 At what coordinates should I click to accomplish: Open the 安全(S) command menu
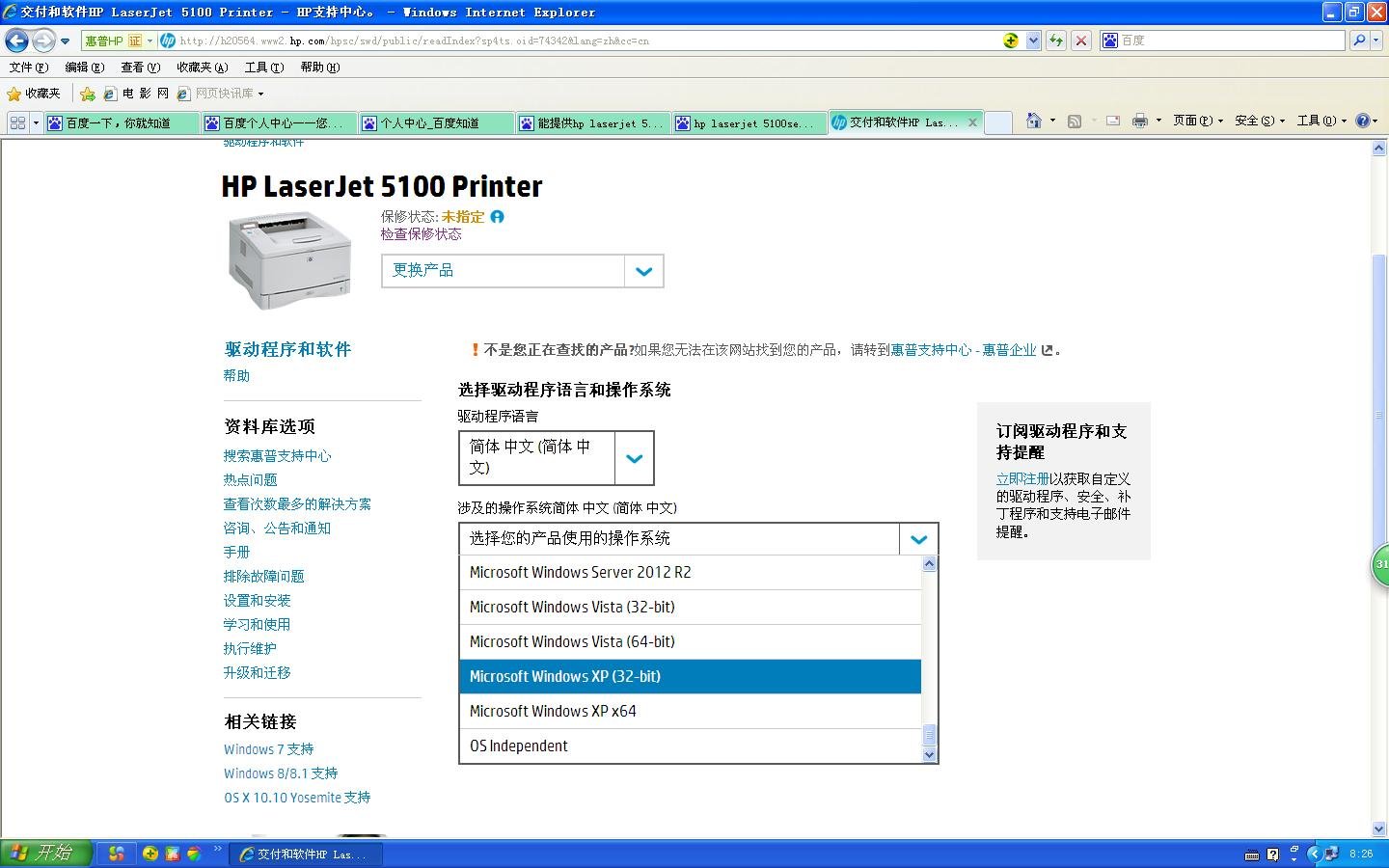(x=1259, y=121)
